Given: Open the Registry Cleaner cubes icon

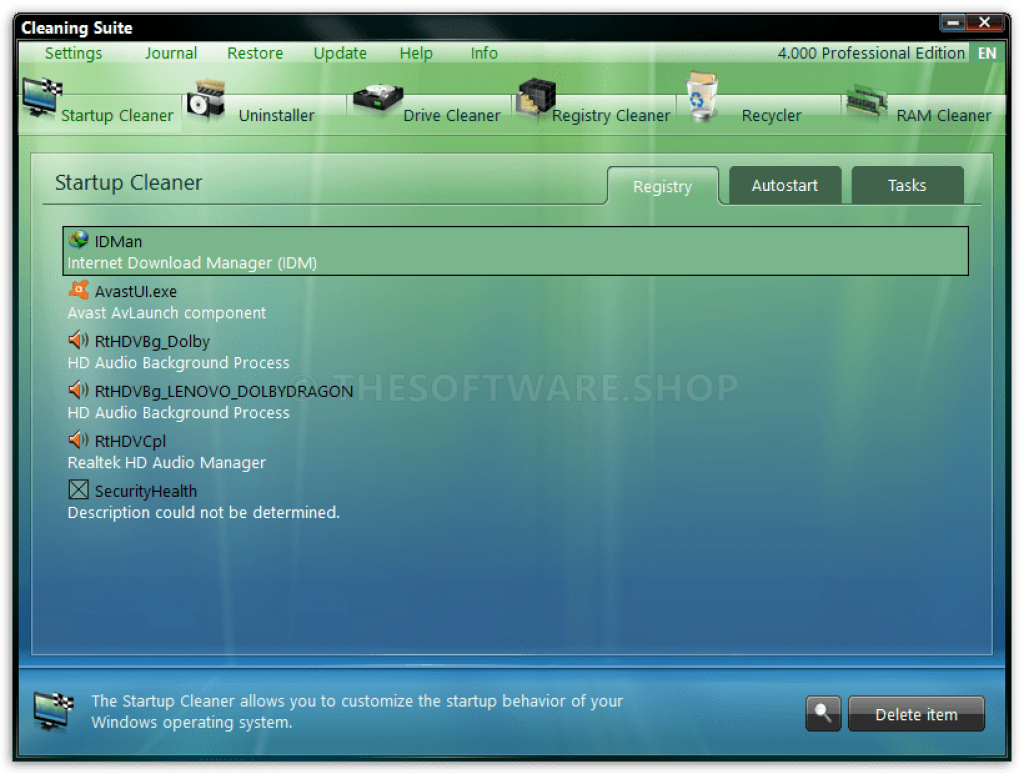Looking at the screenshot, I should pos(535,98).
